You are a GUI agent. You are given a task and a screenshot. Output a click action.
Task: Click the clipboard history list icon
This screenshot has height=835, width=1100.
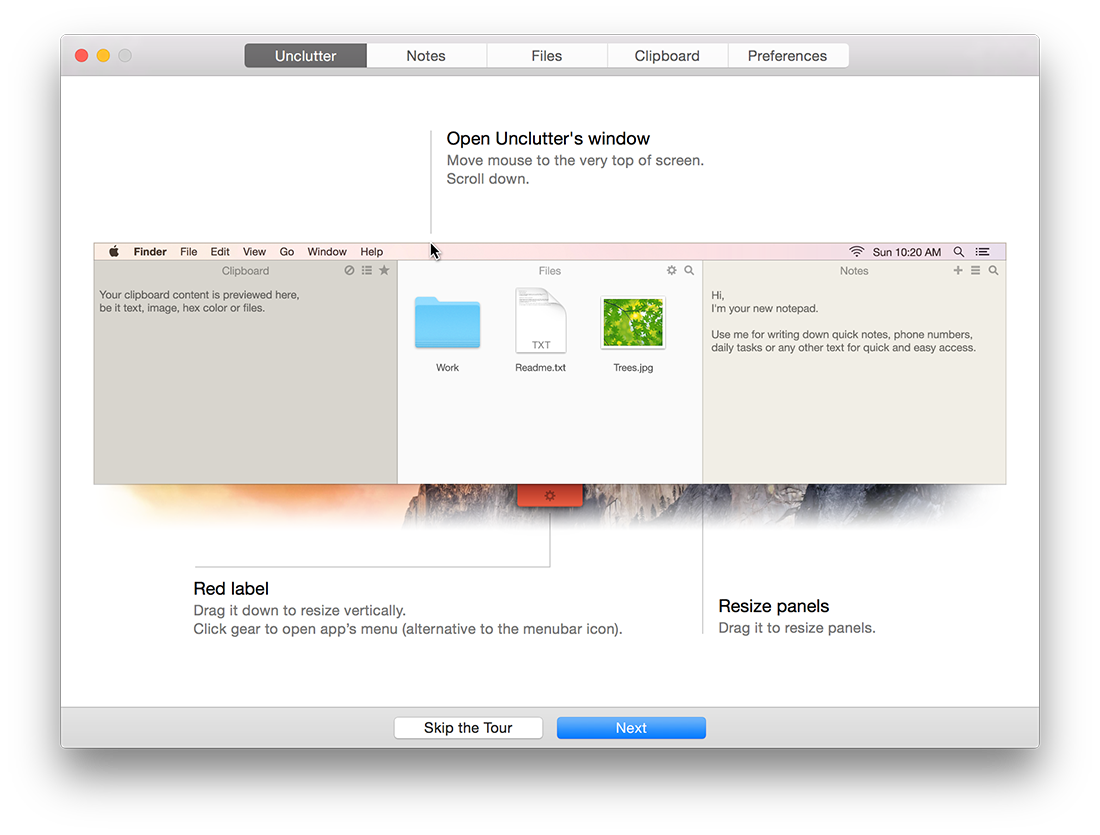(x=367, y=270)
